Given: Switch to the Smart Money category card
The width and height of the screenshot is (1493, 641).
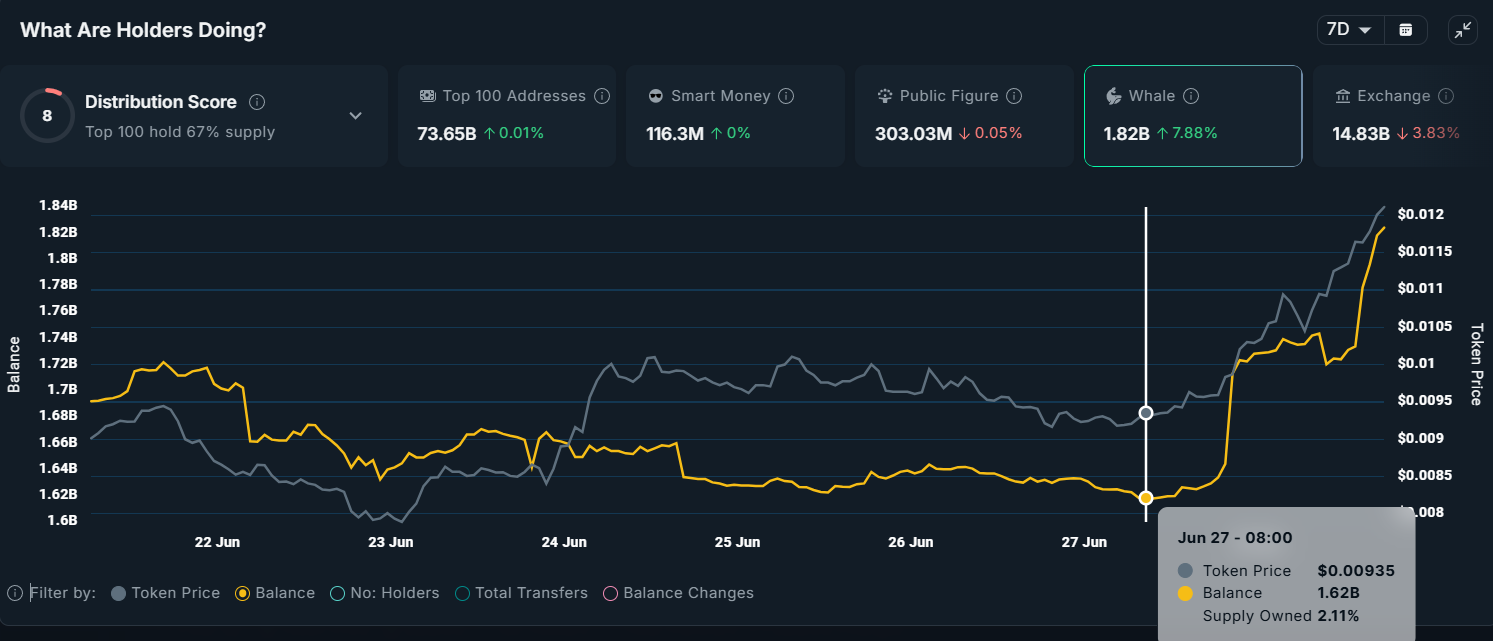Looking at the screenshot, I should click(735, 115).
